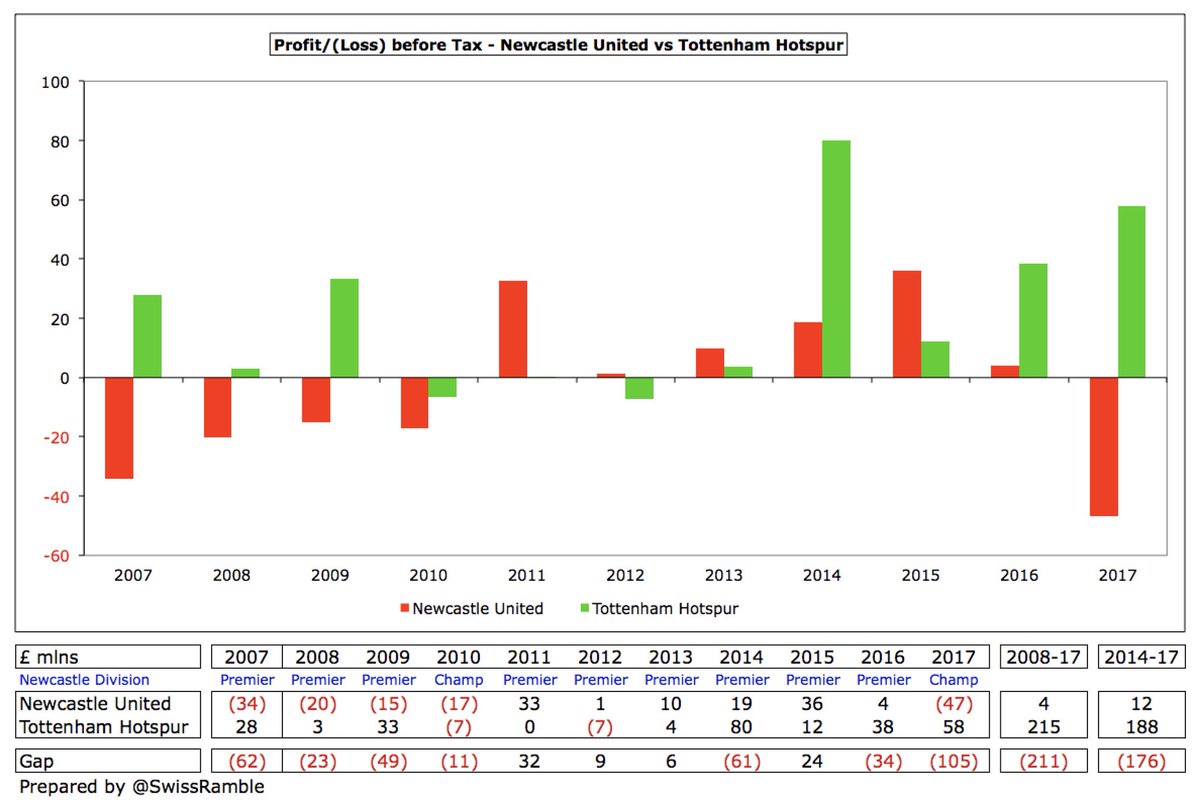
Task: Click the 2007 Gap value (62)
Action: tap(247, 762)
